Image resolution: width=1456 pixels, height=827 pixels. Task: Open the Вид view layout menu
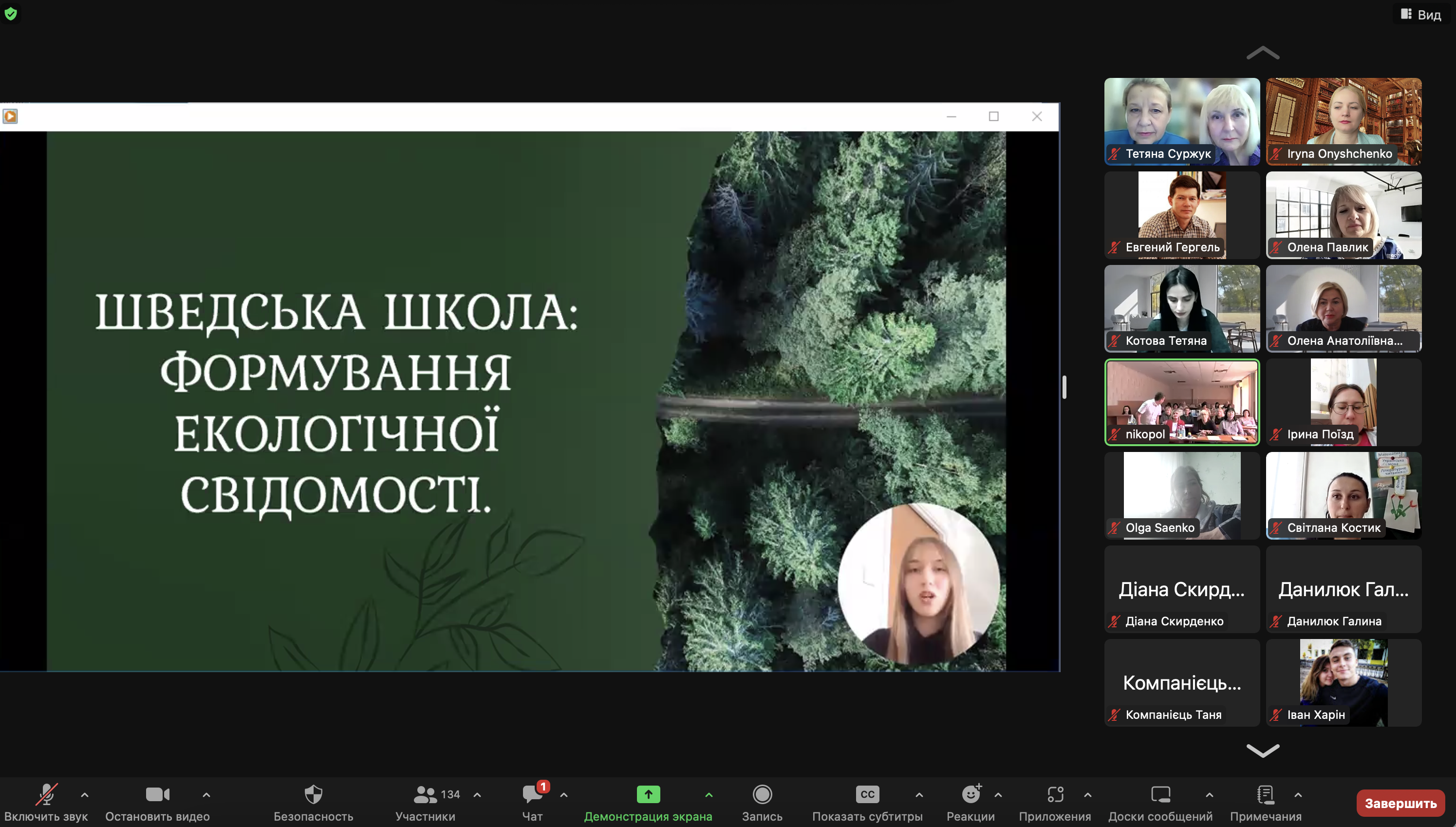[1421, 14]
